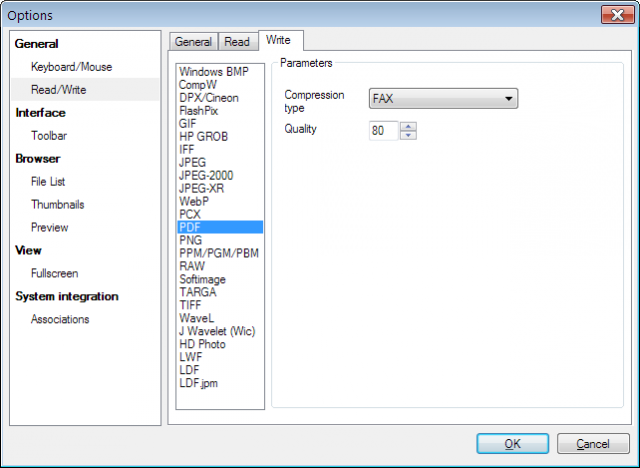Switch to the Read tab

pyautogui.click(x=238, y=42)
